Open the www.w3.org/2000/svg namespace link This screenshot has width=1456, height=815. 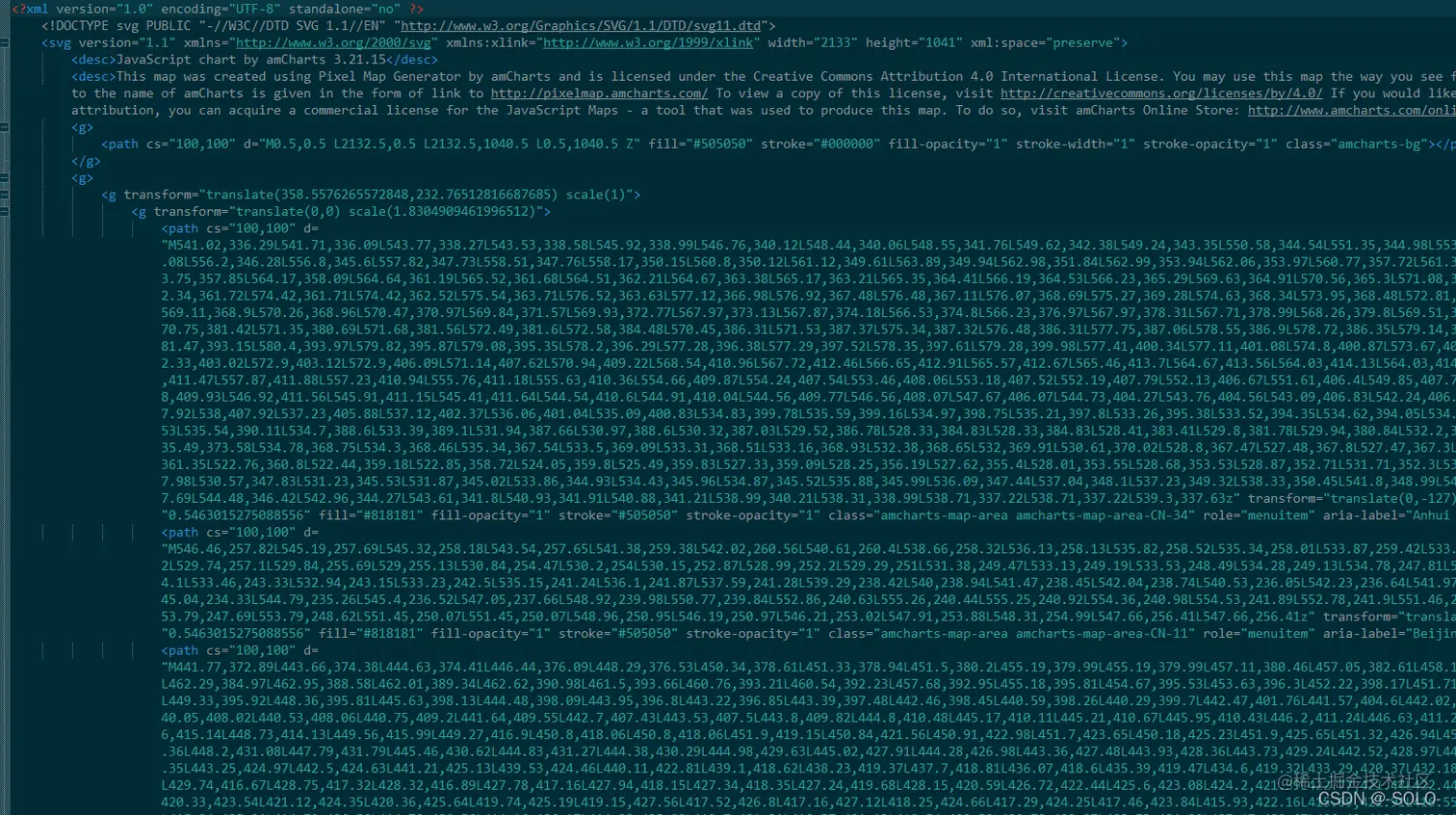point(333,42)
